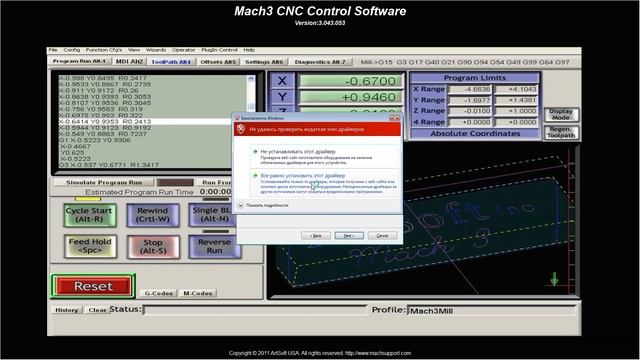Click the X DRO value -0.6700
Image resolution: width=640 pixels, height=360 pixels.
pos(351,81)
